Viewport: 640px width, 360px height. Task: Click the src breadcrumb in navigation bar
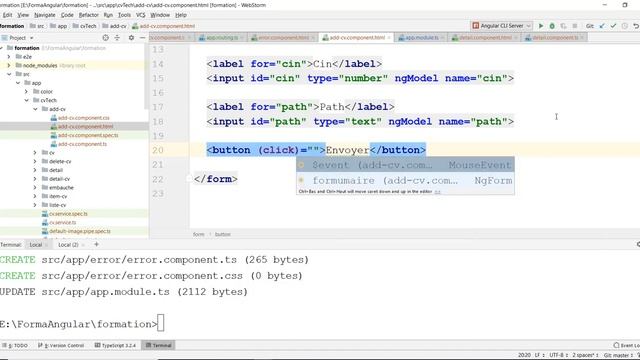point(37,26)
